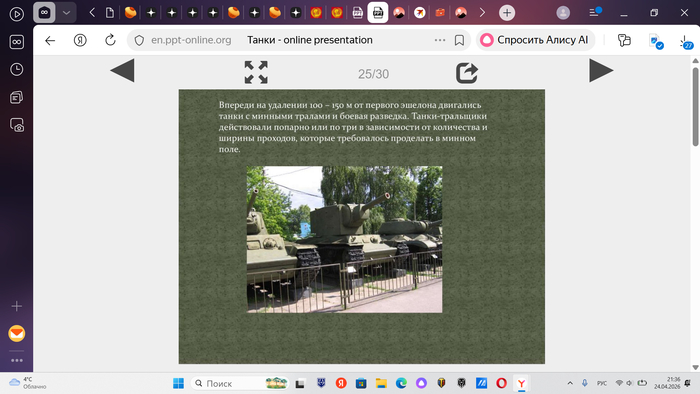The image size is (700, 394).
Task: Open the downloads icon with badge 27
Action: [x=686, y=42]
